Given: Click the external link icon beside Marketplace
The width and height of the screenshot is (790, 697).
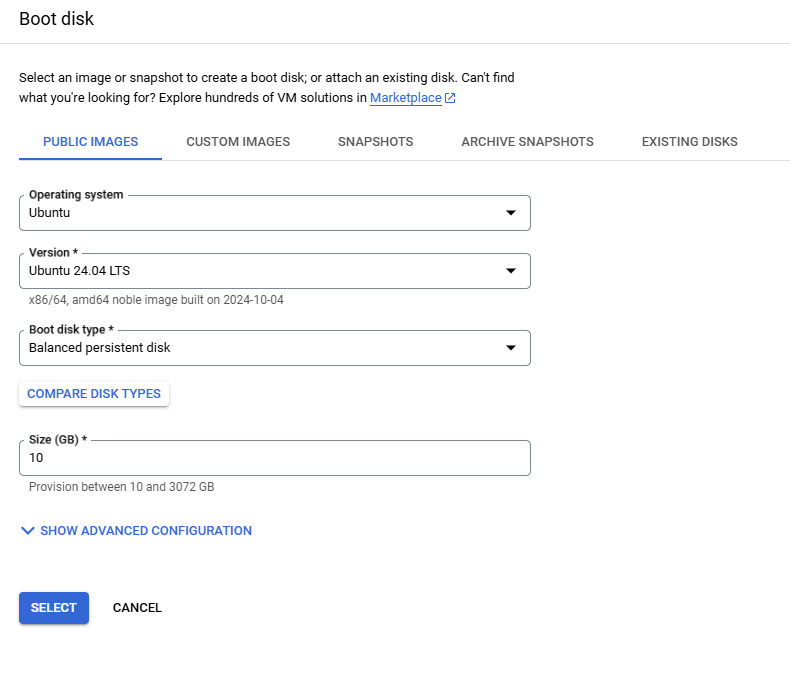Looking at the screenshot, I should pyautogui.click(x=450, y=98).
